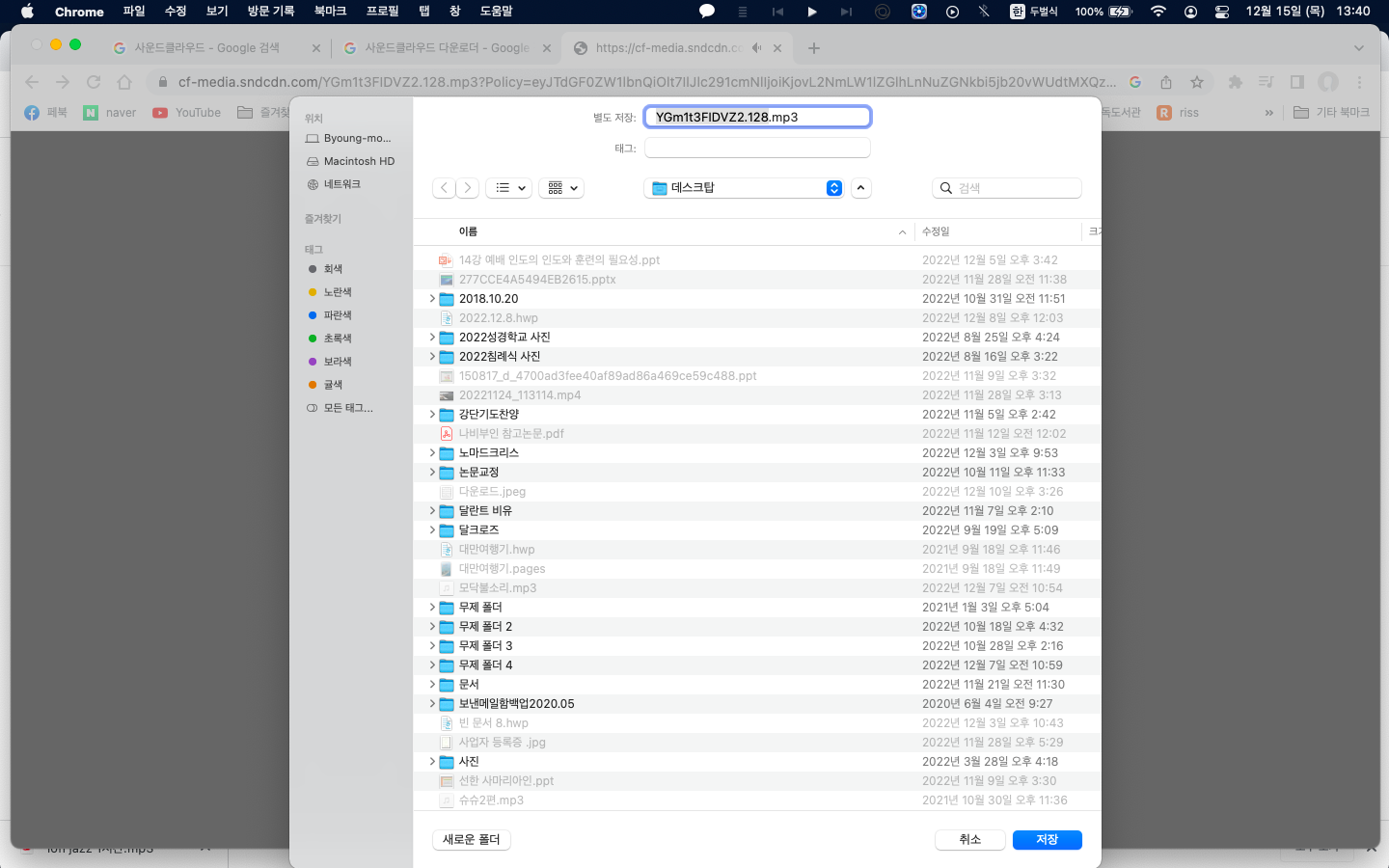This screenshot has height=868, width=1389.
Task: Click the 새로운 폴더 button
Action: 472,840
